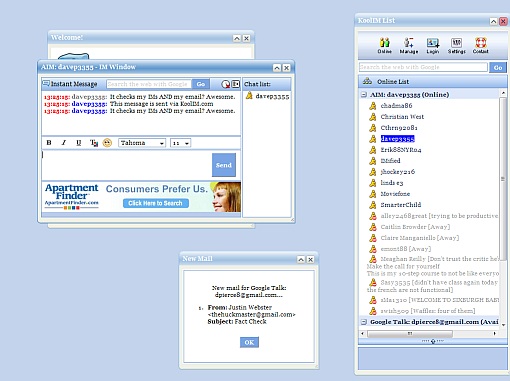
Task: Click Send in the IM window
Action: coord(224,165)
